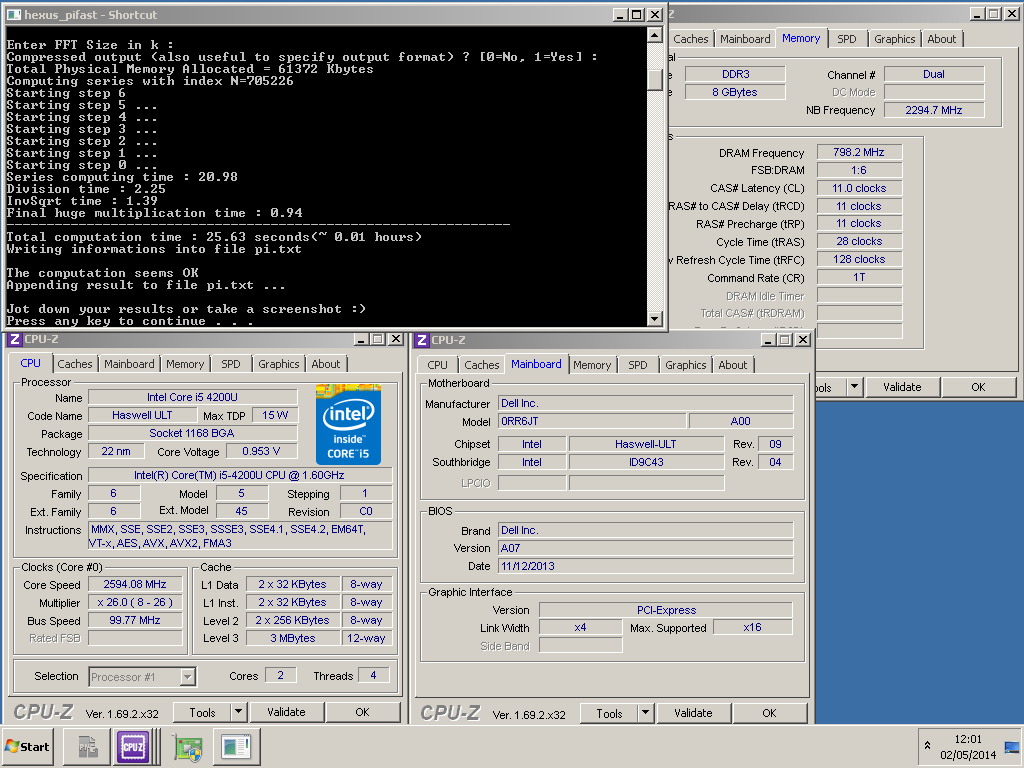This screenshot has height=768, width=1024.
Task: Click Validate in the Memory CPU-Z window
Action: tap(902, 387)
